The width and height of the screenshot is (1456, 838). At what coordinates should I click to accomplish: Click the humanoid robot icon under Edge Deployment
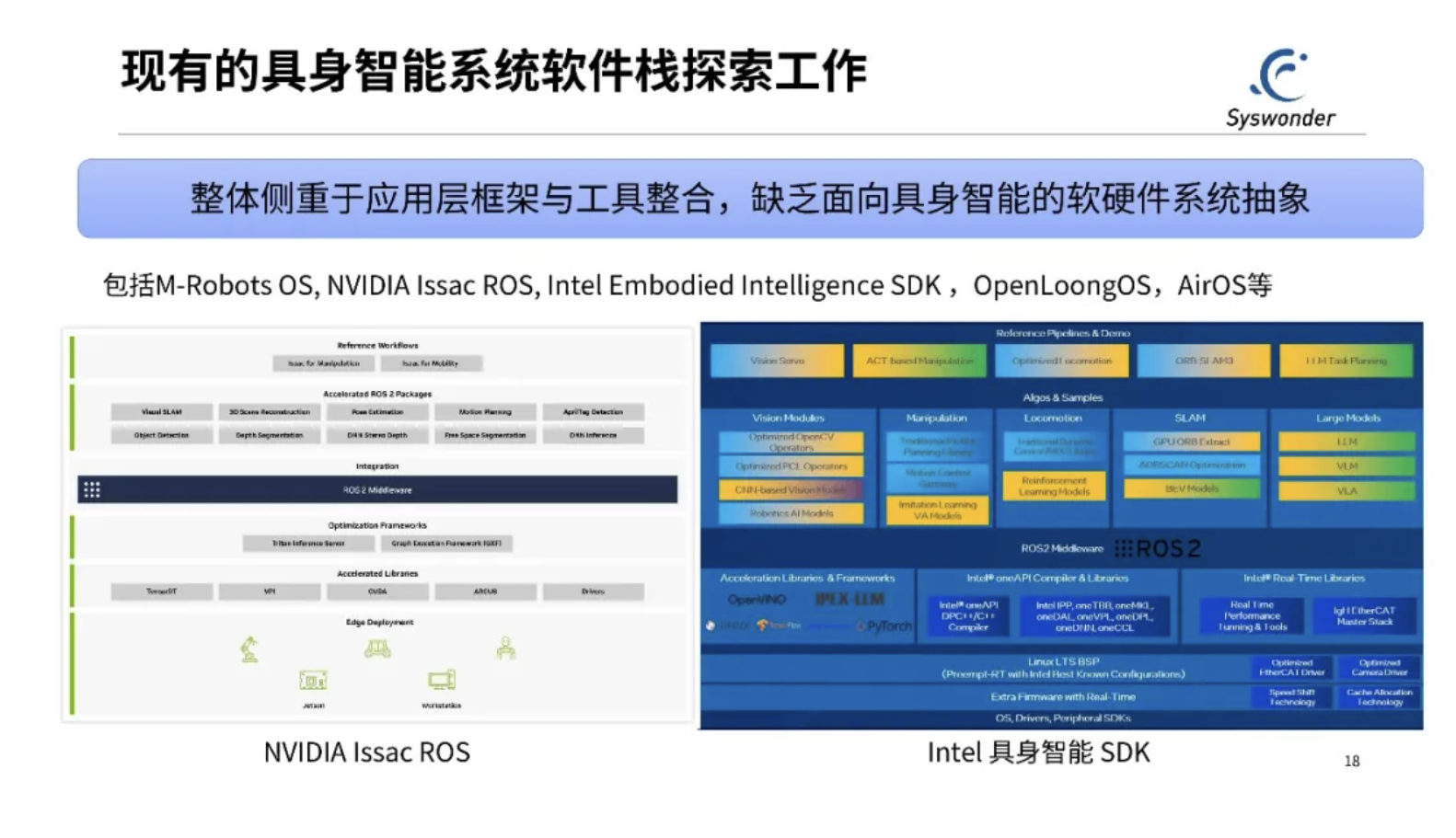pyautogui.click(x=505, y=648)
